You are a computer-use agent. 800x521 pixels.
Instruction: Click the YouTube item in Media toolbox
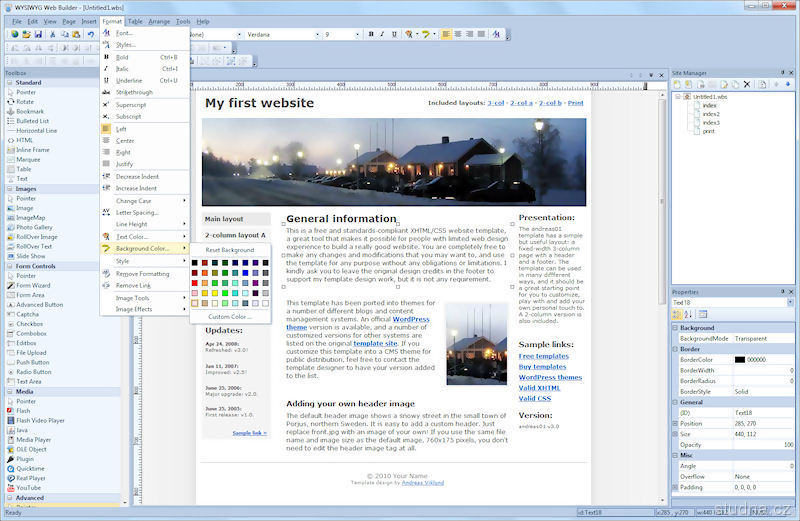click(x=28, y=488)
